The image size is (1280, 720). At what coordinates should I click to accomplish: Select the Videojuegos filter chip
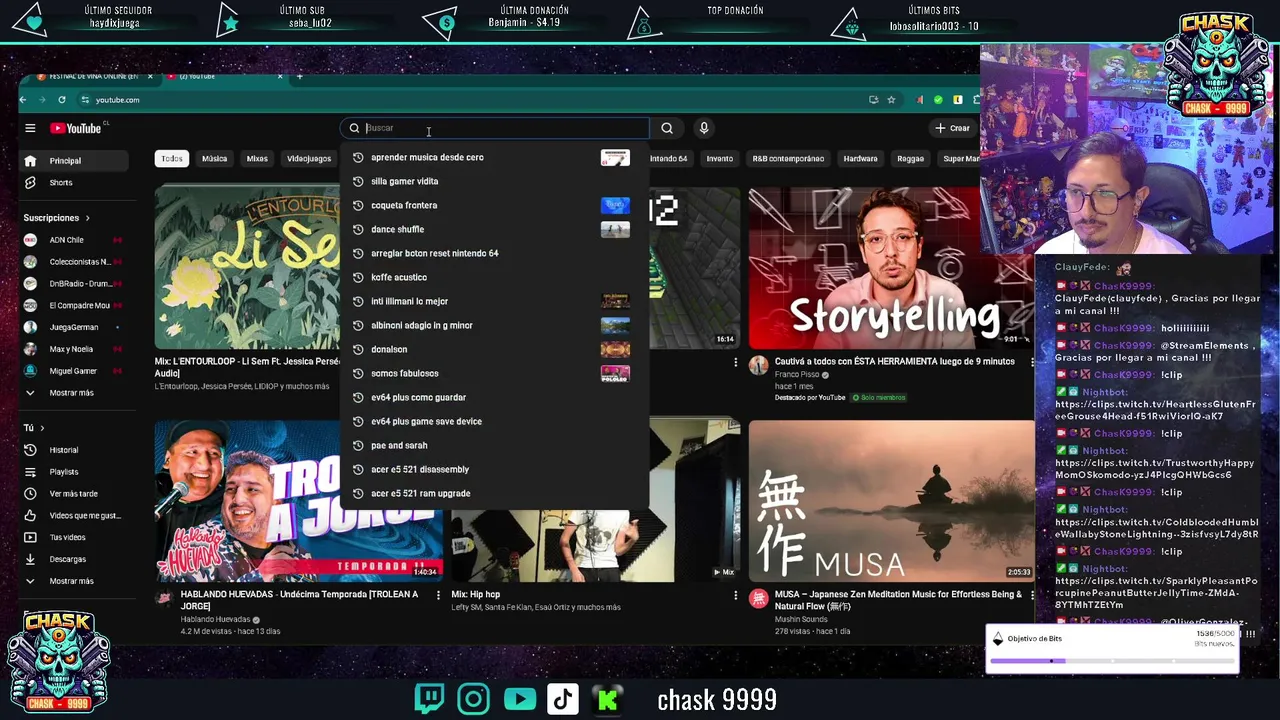[x=309, y=158]
